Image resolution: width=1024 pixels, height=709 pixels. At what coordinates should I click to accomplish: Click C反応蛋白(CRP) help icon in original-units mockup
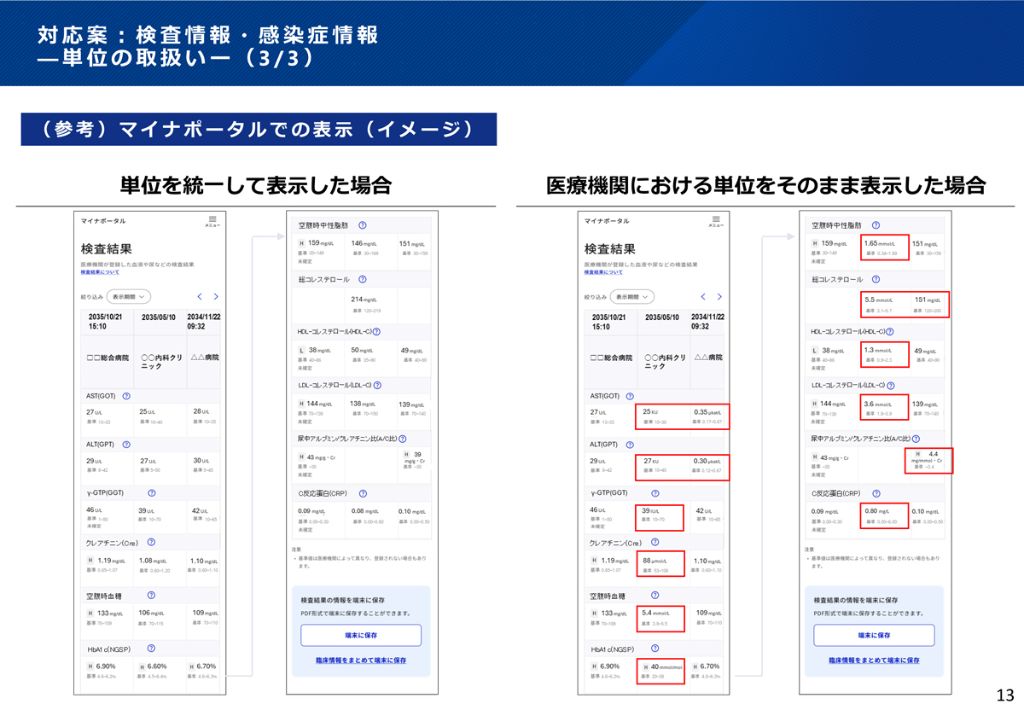click(876, 494)
